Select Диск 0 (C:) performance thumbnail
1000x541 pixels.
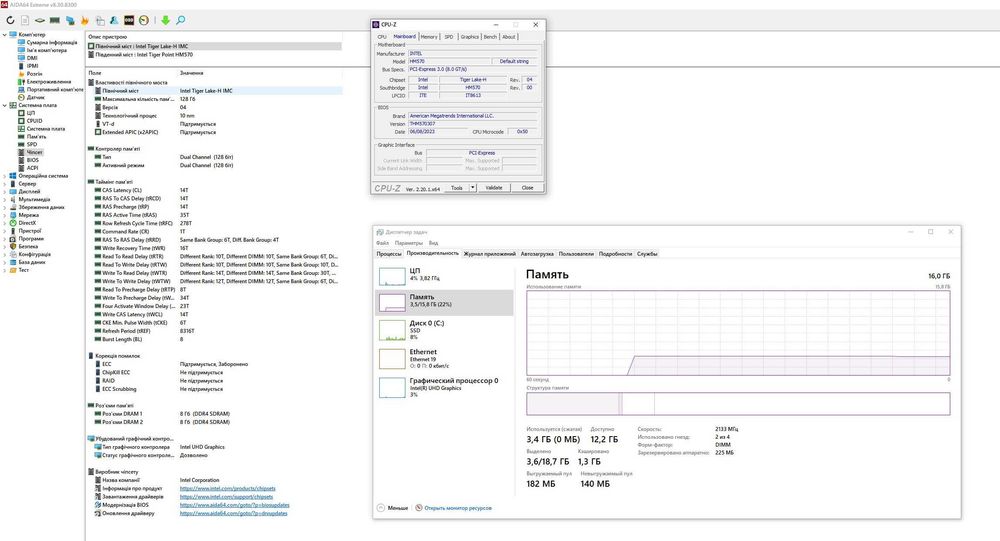point(392,330)
